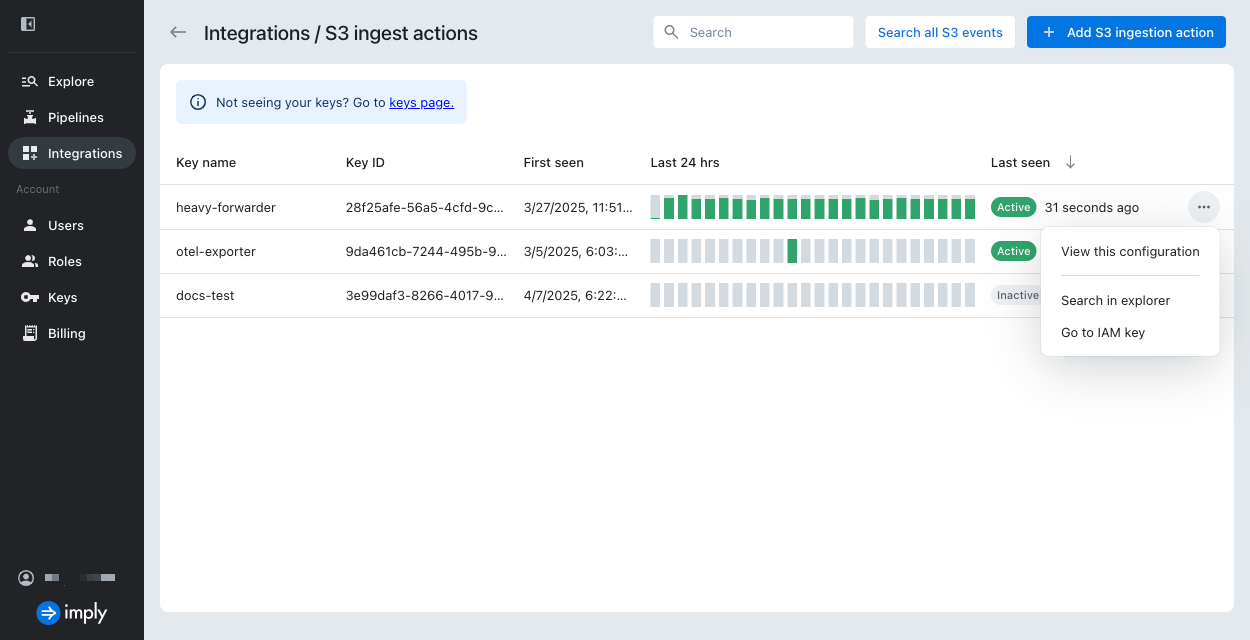The height and width of the screenshot is (640, 1250).
Task: Go back using the arrow icon
Action: click(178, 32)
